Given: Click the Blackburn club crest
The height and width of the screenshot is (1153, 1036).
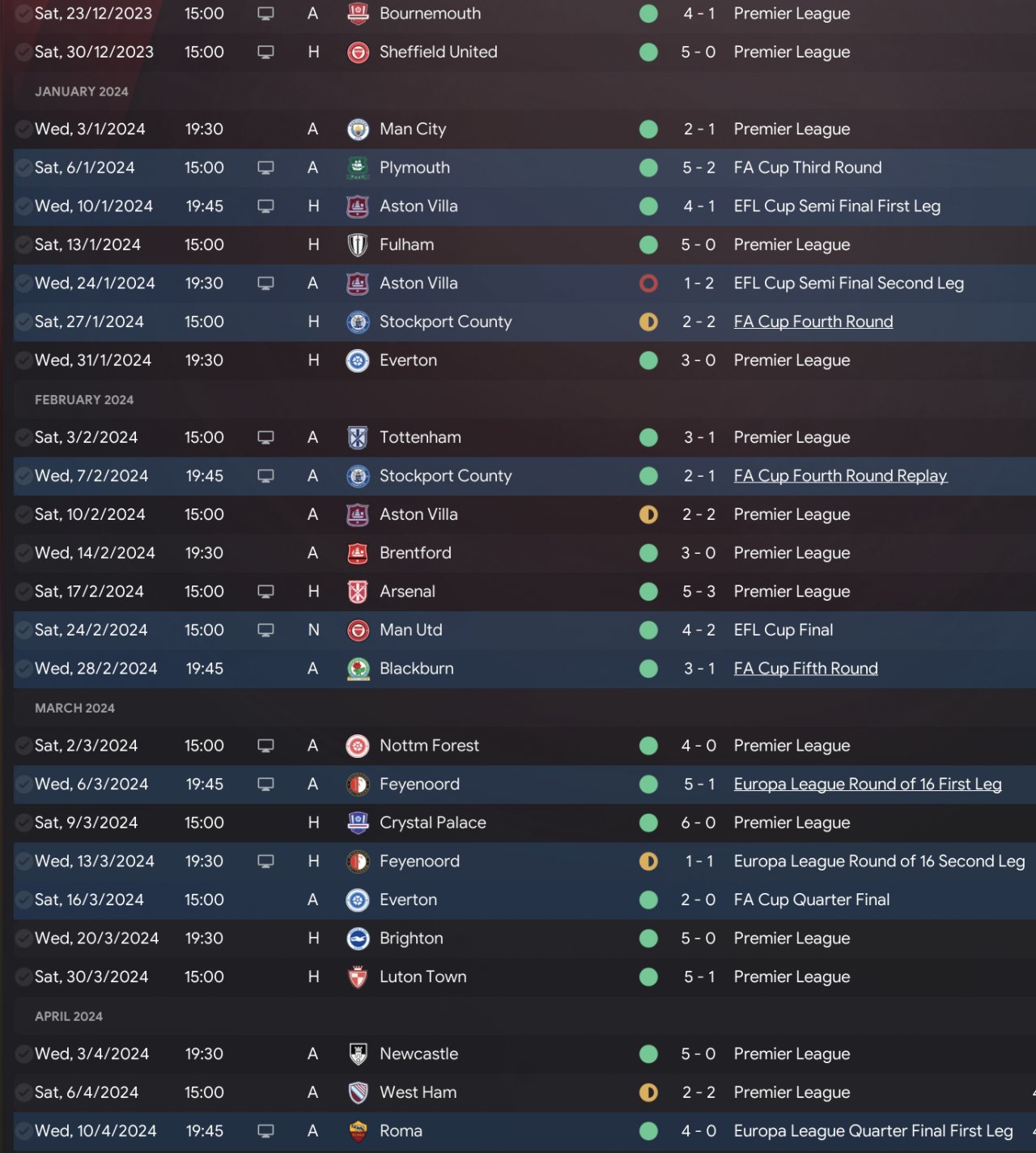Looking at the screenshot, I should (x=357, y=669).
